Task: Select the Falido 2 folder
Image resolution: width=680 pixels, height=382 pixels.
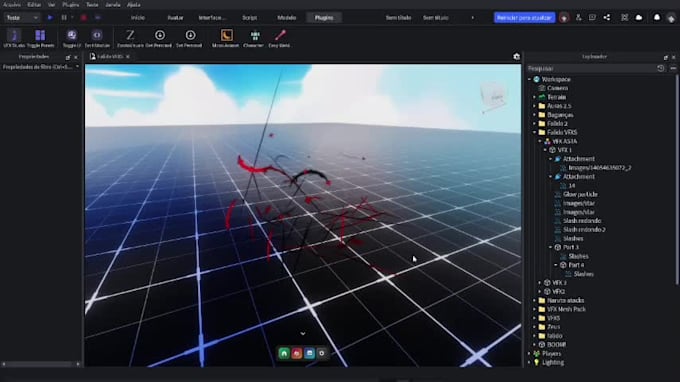Action: [557, 124]
